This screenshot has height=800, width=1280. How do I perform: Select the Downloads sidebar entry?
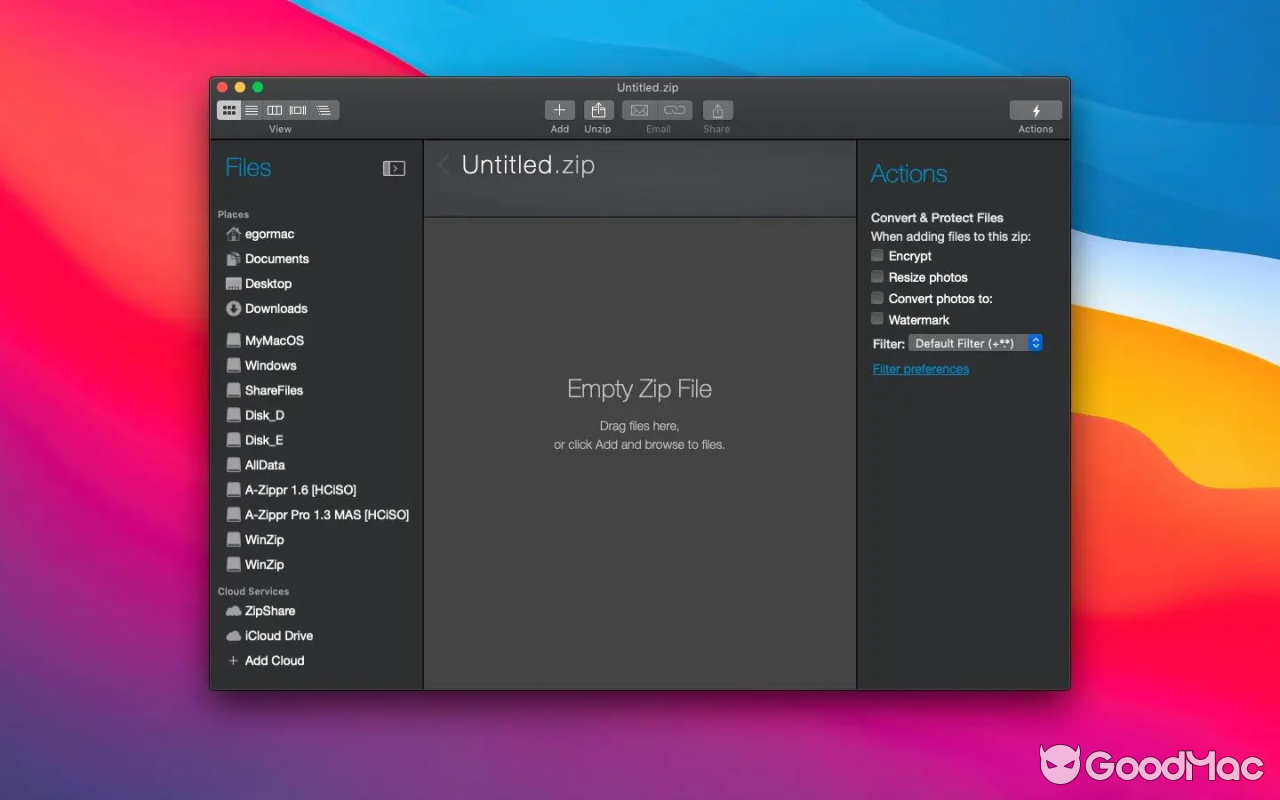tap(274, 308)
